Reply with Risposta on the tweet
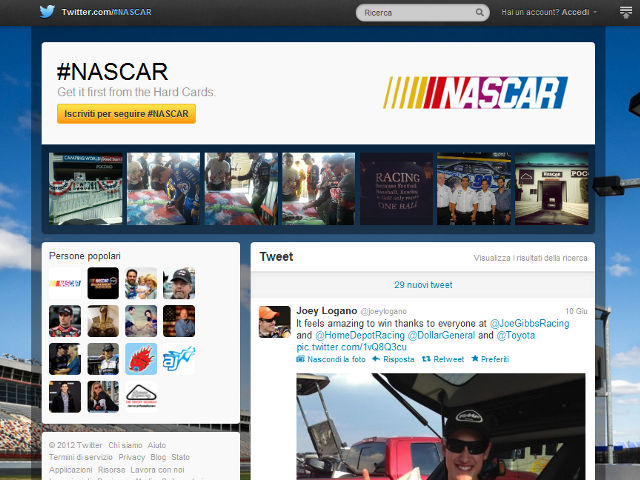Screen dimensions: 640x480 393,358
